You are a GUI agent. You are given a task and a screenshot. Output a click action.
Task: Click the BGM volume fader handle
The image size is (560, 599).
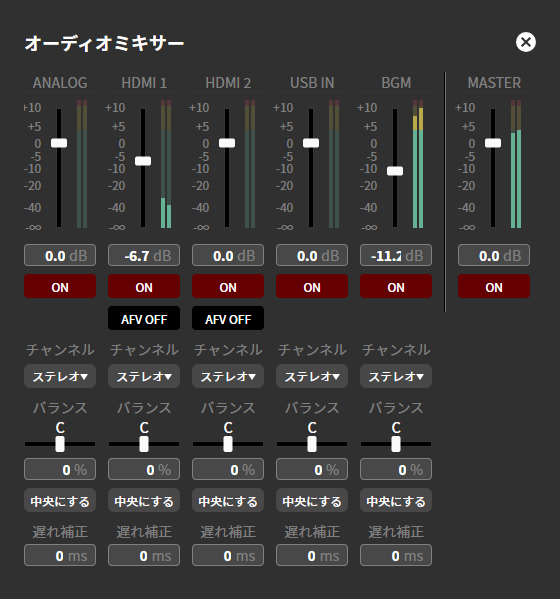395,171
